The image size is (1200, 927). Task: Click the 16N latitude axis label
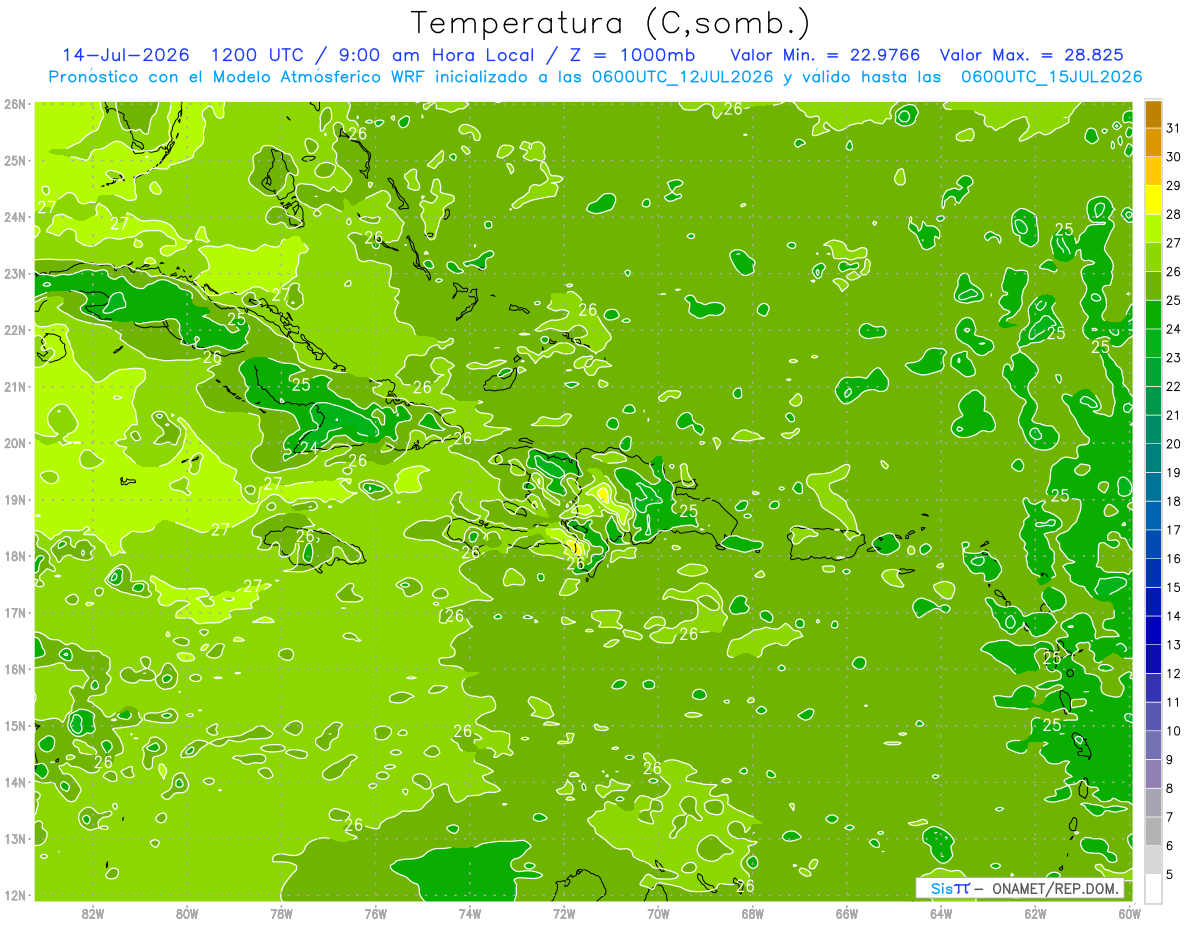tap(15, 669)
